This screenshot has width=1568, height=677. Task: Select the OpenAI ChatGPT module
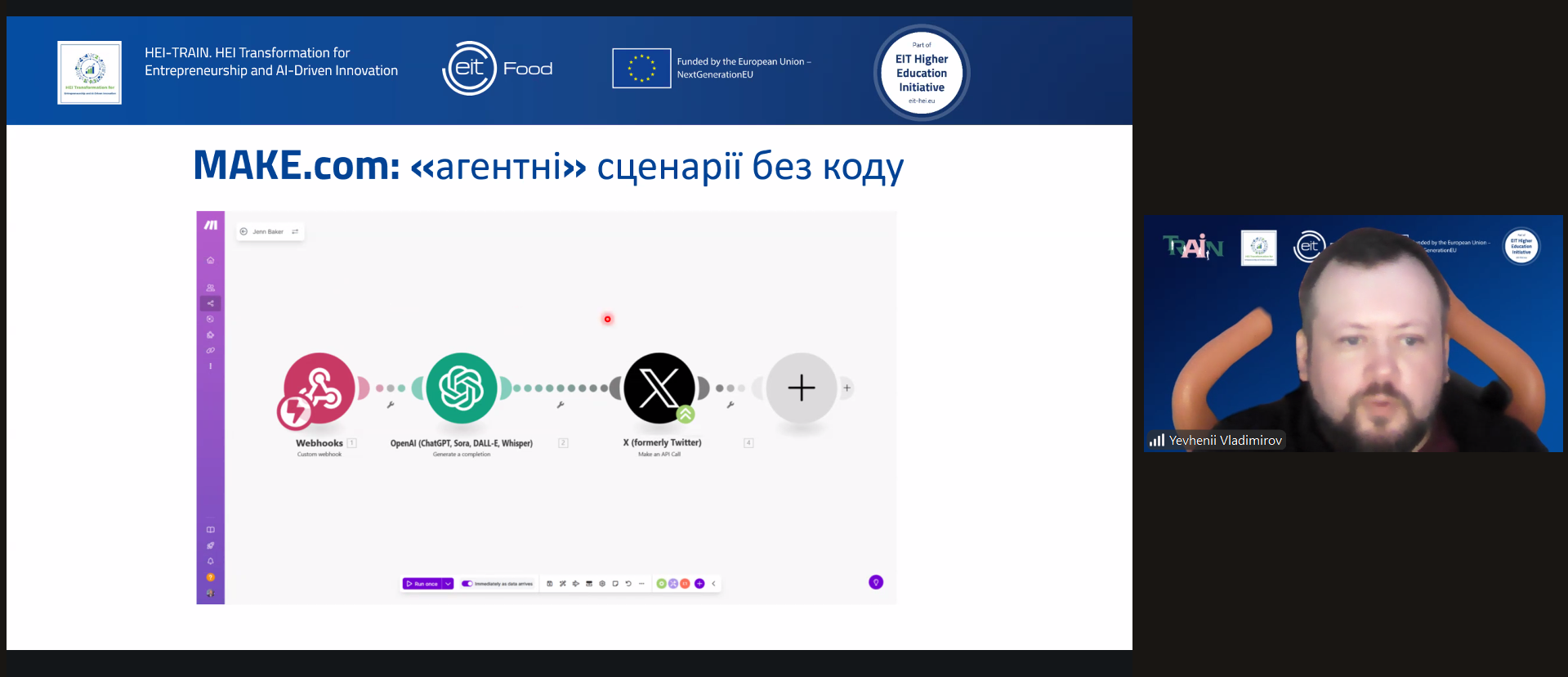pyautogui.click(x=462, y=388)
